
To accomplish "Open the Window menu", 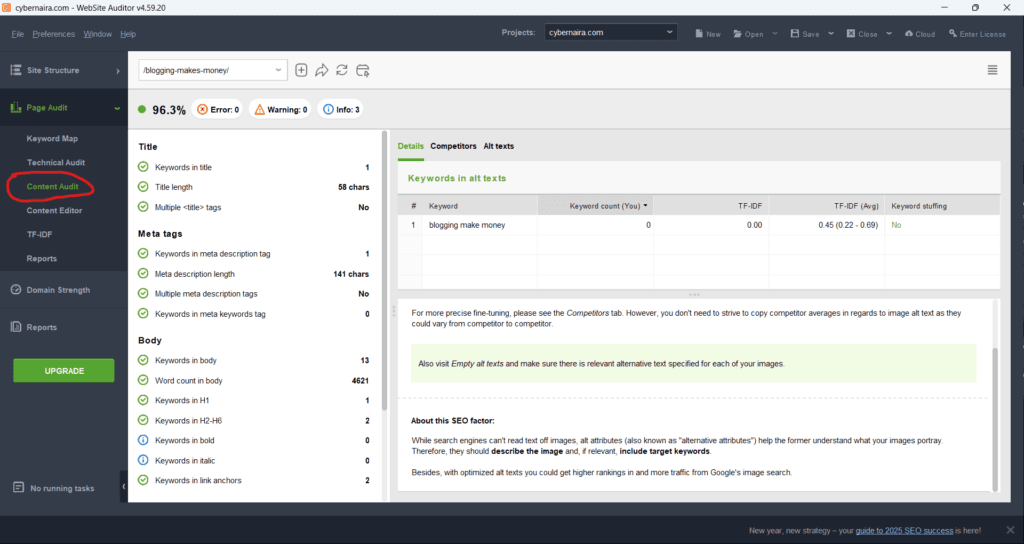I will point(97,34).
